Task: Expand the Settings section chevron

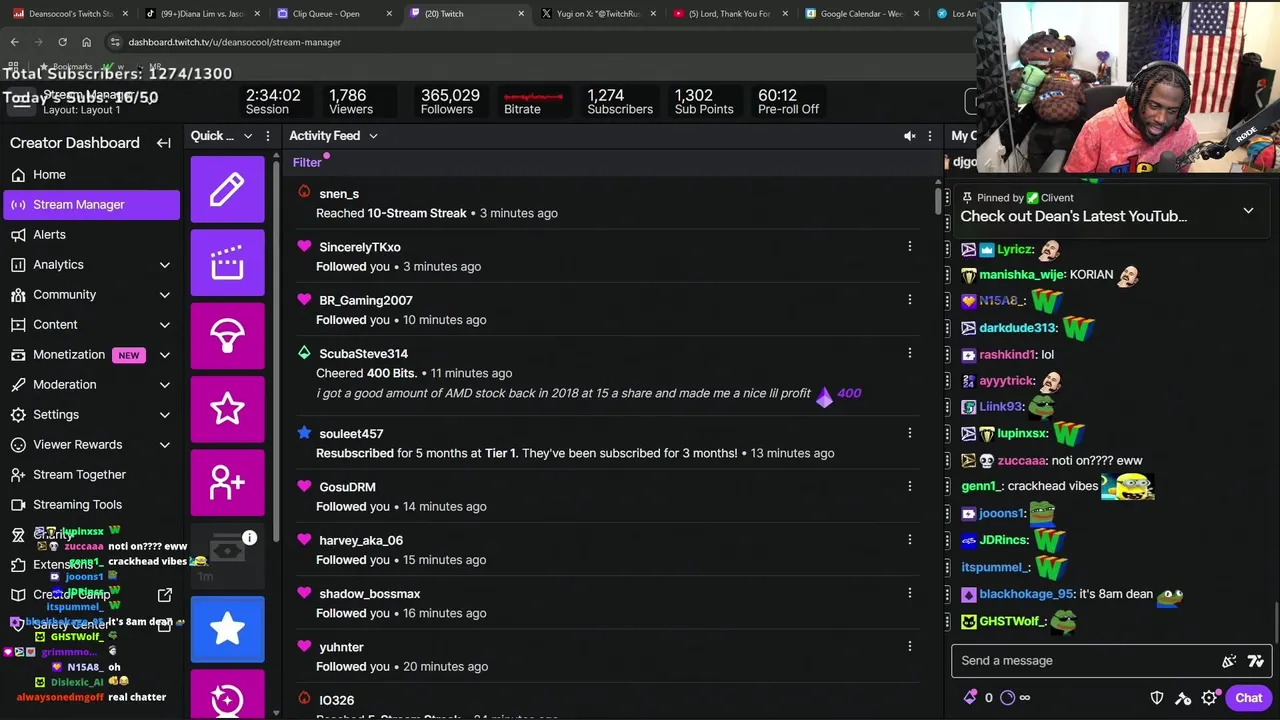Action: [165, 415]
